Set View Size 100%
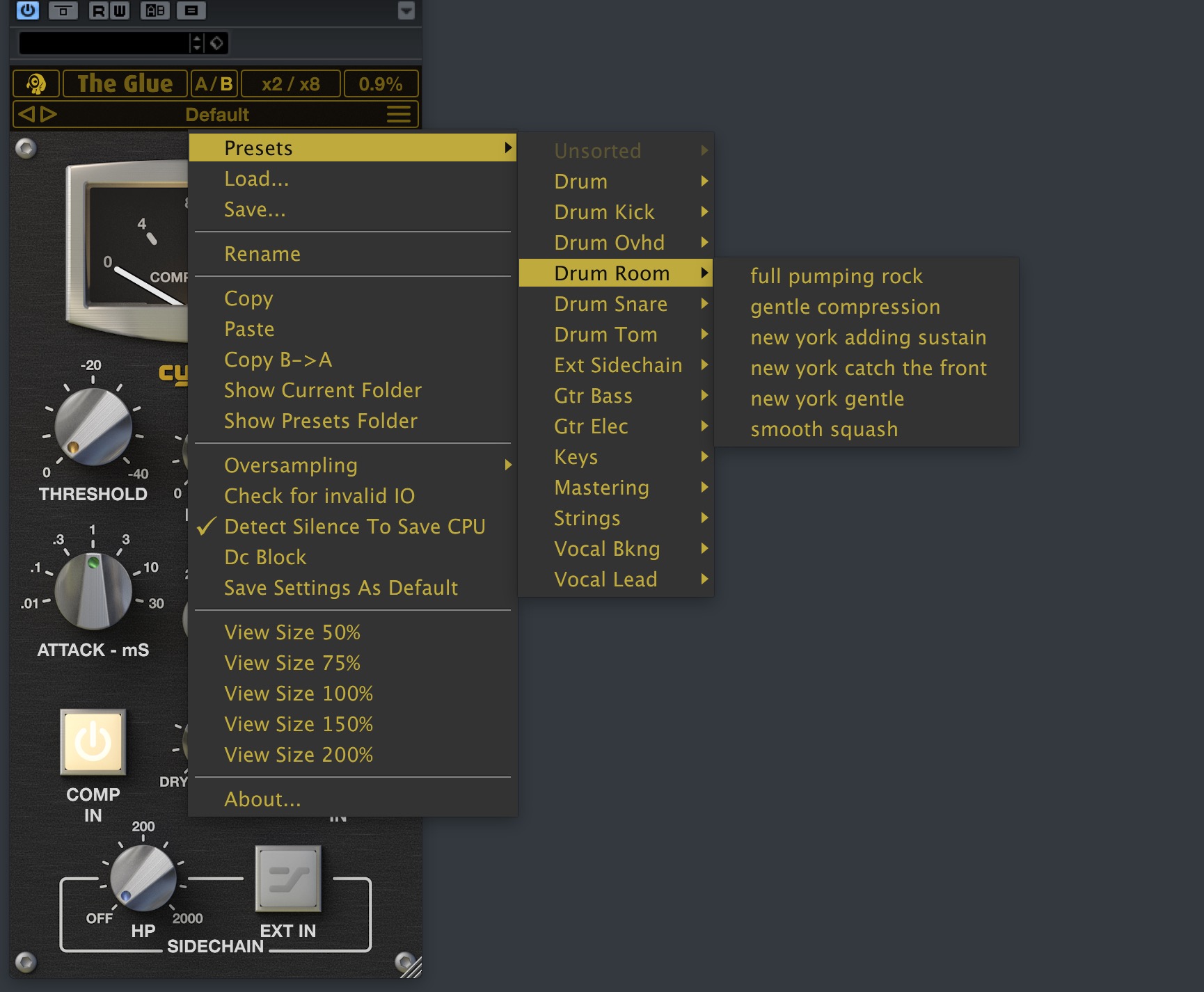 coord(353,694)
